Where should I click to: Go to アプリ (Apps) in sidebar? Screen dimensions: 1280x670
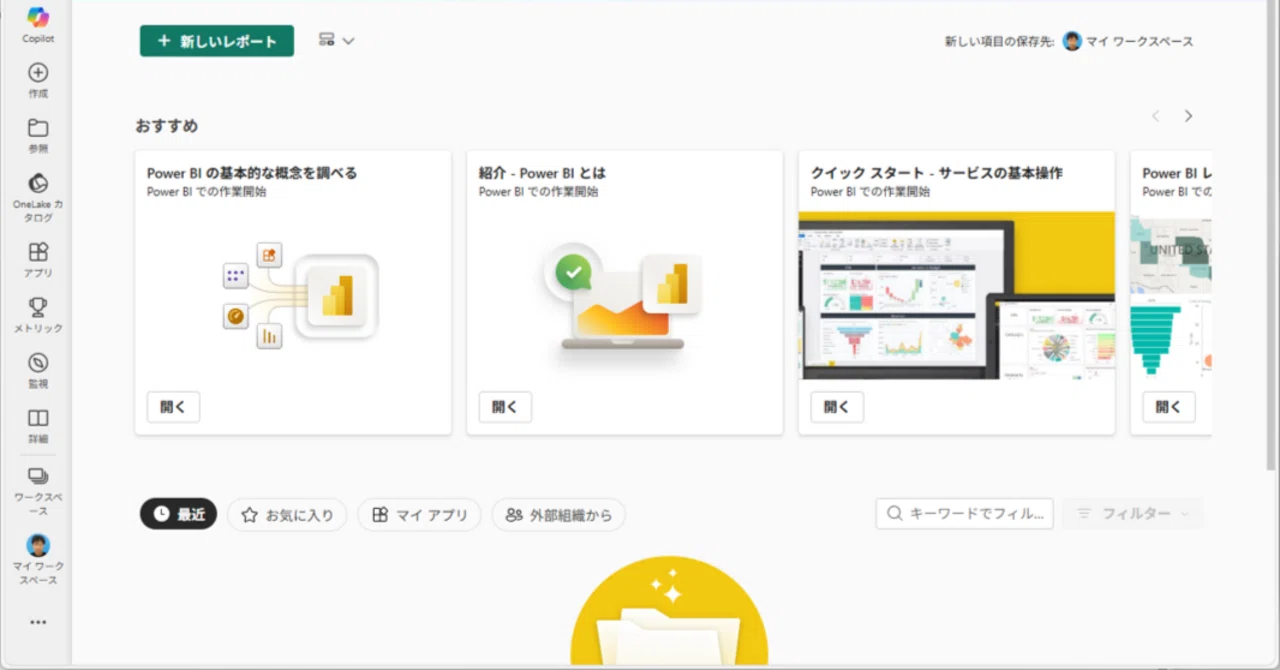tap(38, 260)
